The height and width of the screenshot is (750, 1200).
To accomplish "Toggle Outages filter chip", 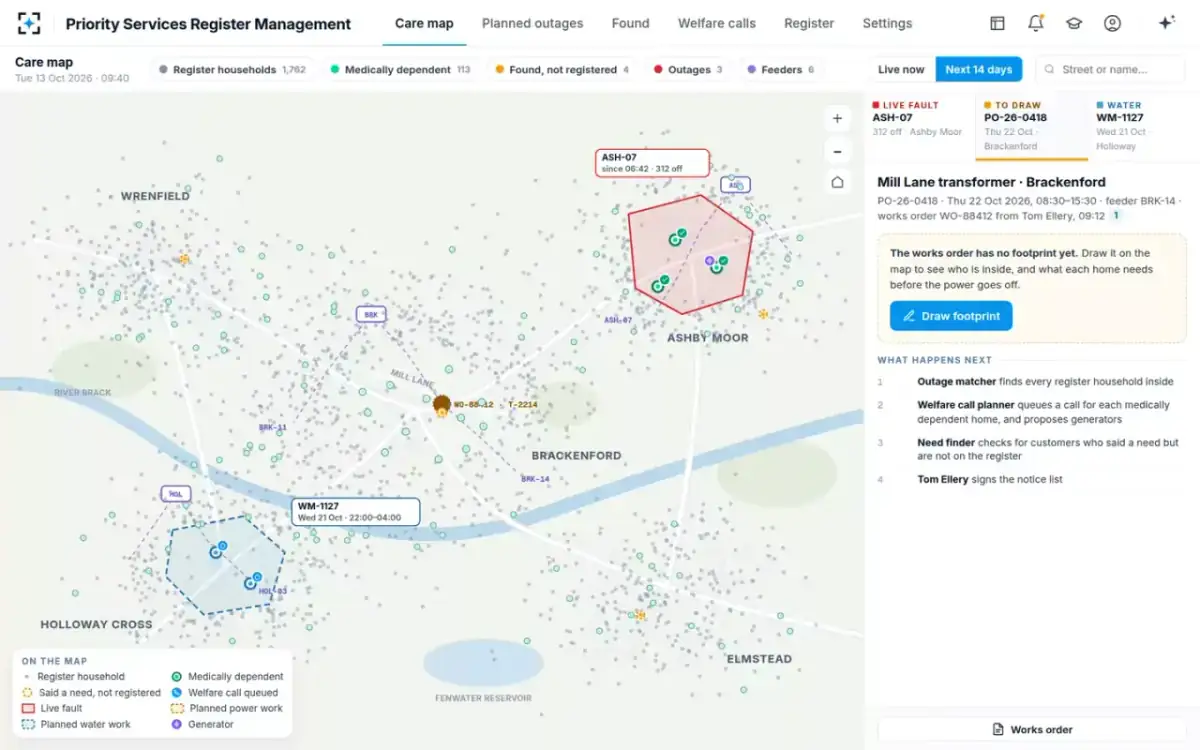I will (688, 70).
